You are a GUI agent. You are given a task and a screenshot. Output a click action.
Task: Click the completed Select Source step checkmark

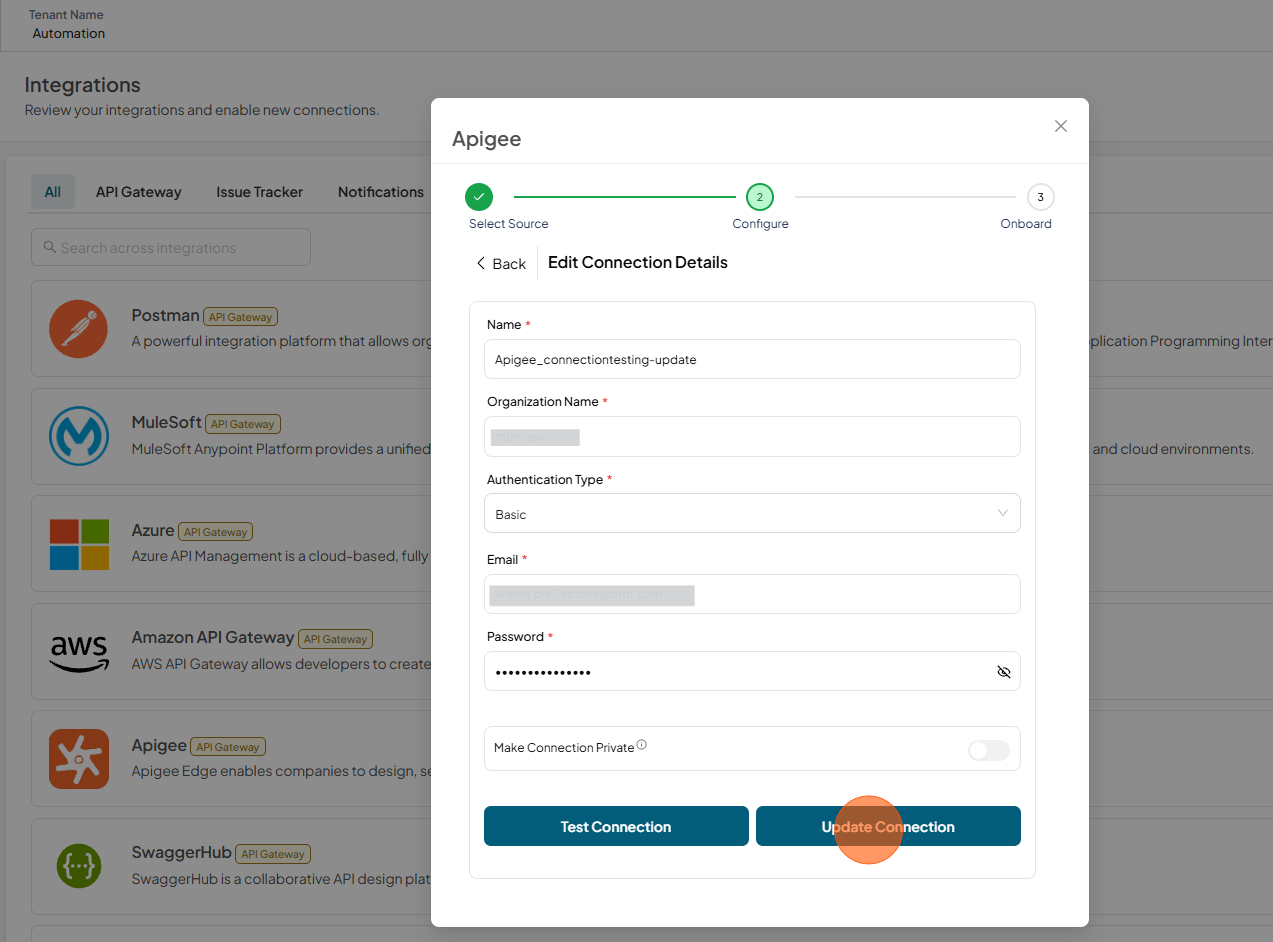coord(479,197)
